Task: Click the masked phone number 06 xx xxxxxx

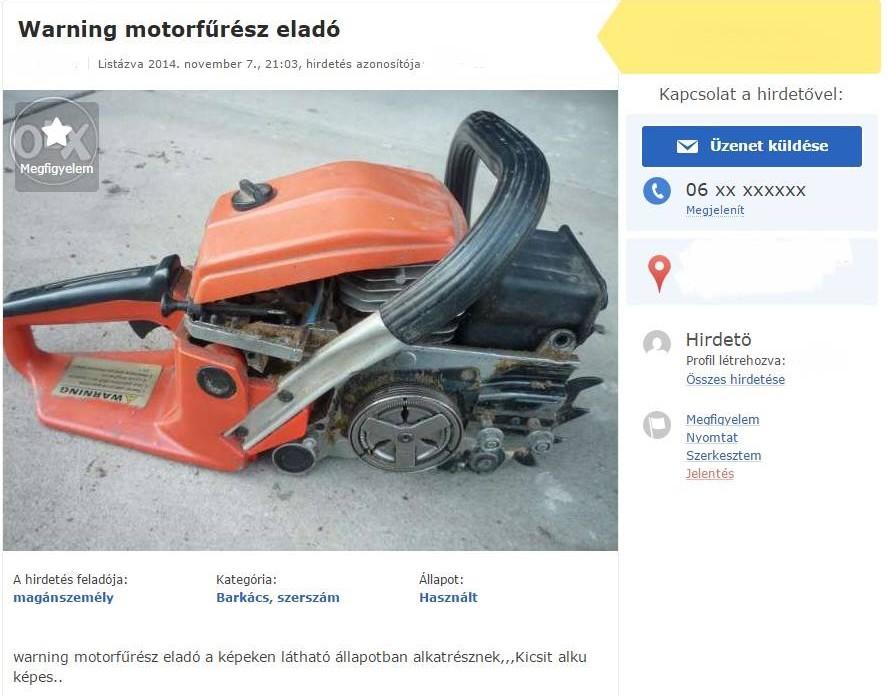Action: 746,190
